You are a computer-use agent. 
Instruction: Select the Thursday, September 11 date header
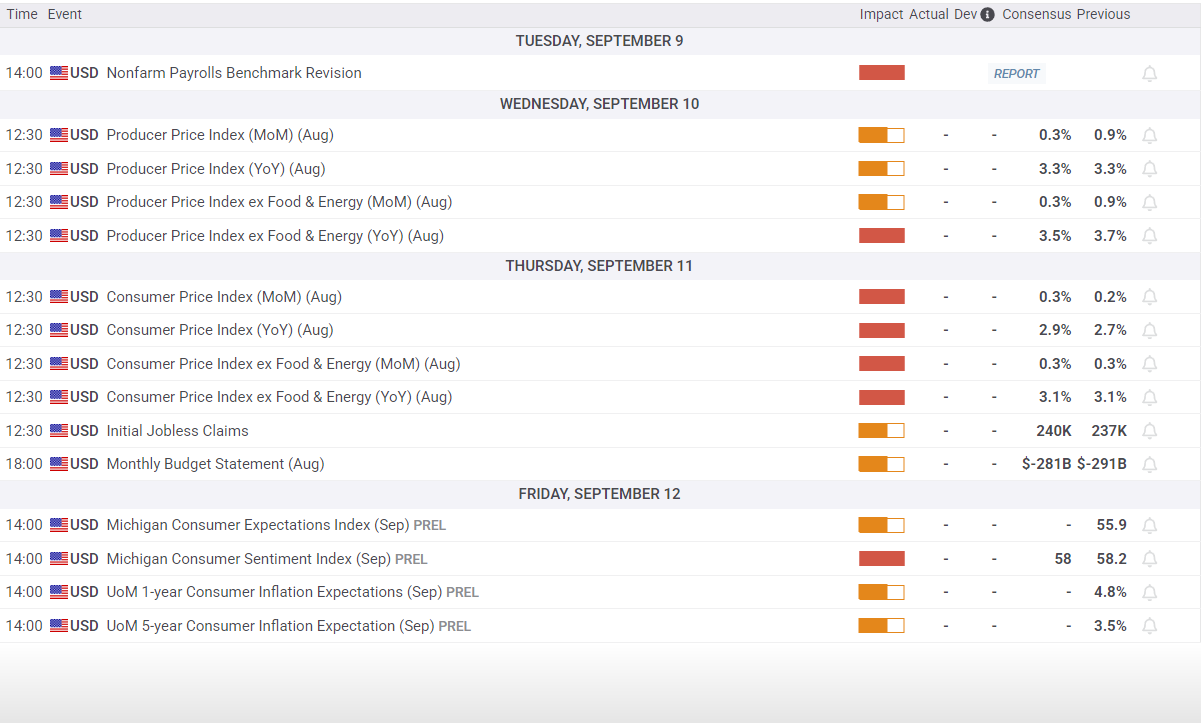click(599, 266)
